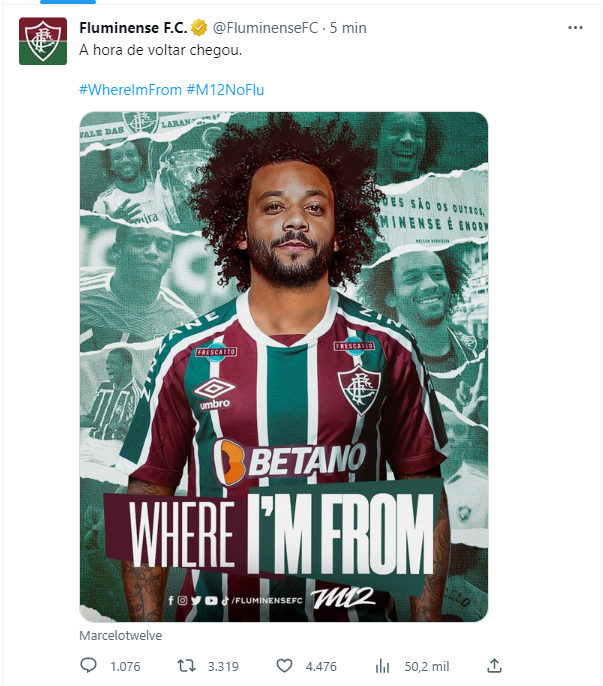Open the tweet's more options menu
The height and width of the screenshot is (686, 603).
coord(575,28)
